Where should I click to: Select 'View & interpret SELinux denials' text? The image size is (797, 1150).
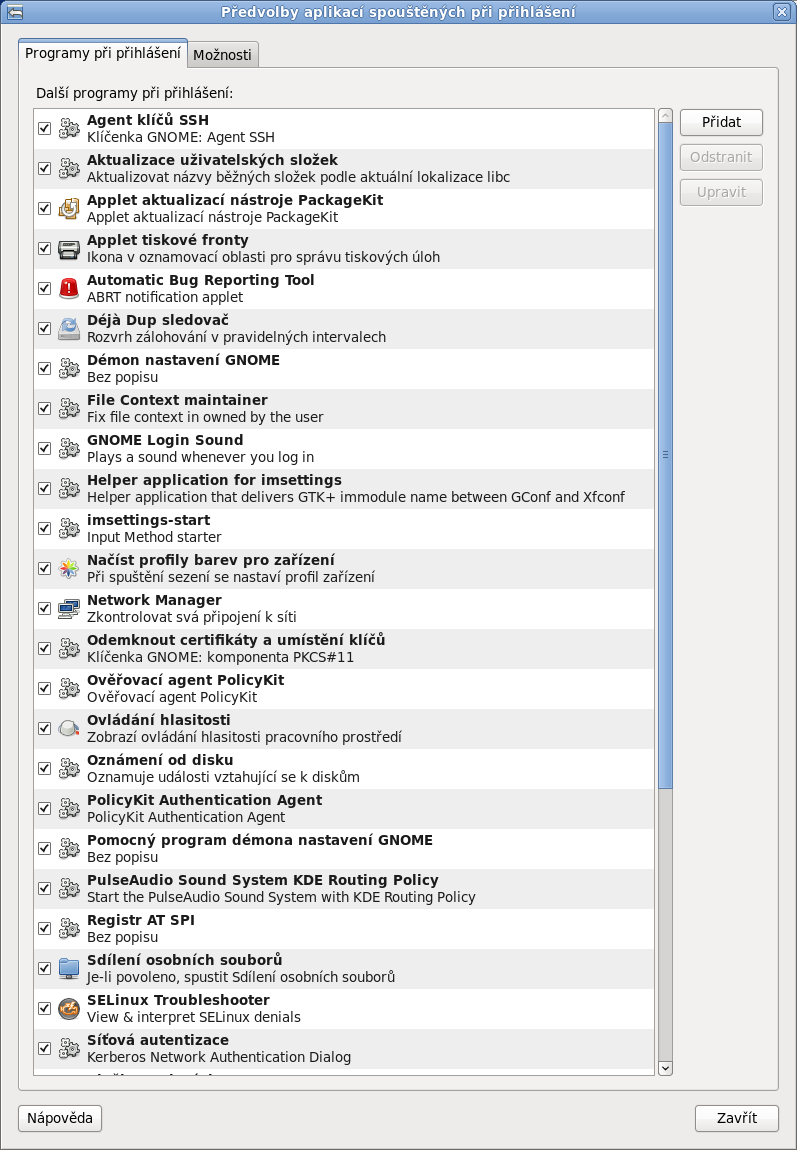click(194, 1017)
